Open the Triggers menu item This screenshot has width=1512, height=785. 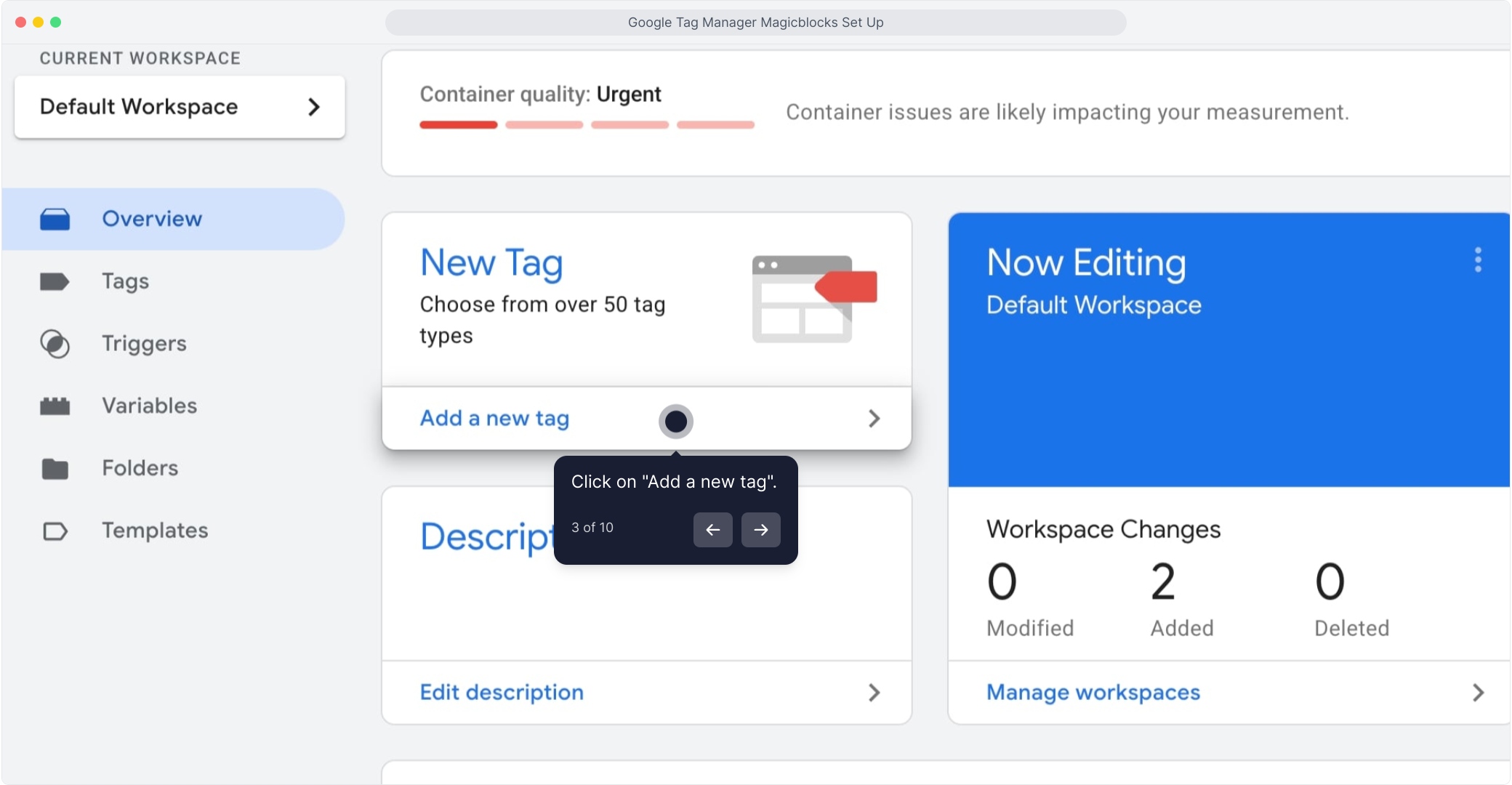pos(144,344)
